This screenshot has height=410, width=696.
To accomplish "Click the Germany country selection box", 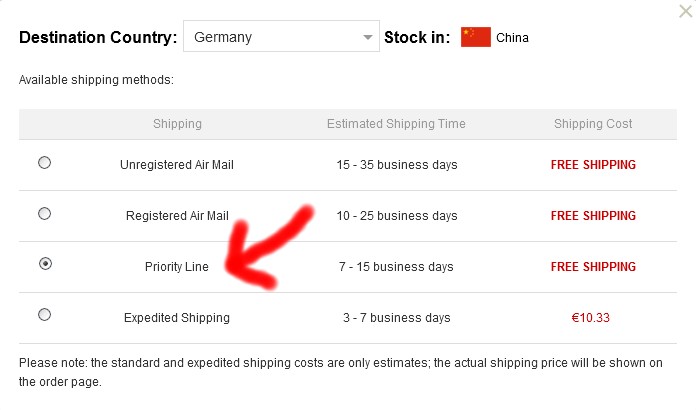I will click(281, 36).
